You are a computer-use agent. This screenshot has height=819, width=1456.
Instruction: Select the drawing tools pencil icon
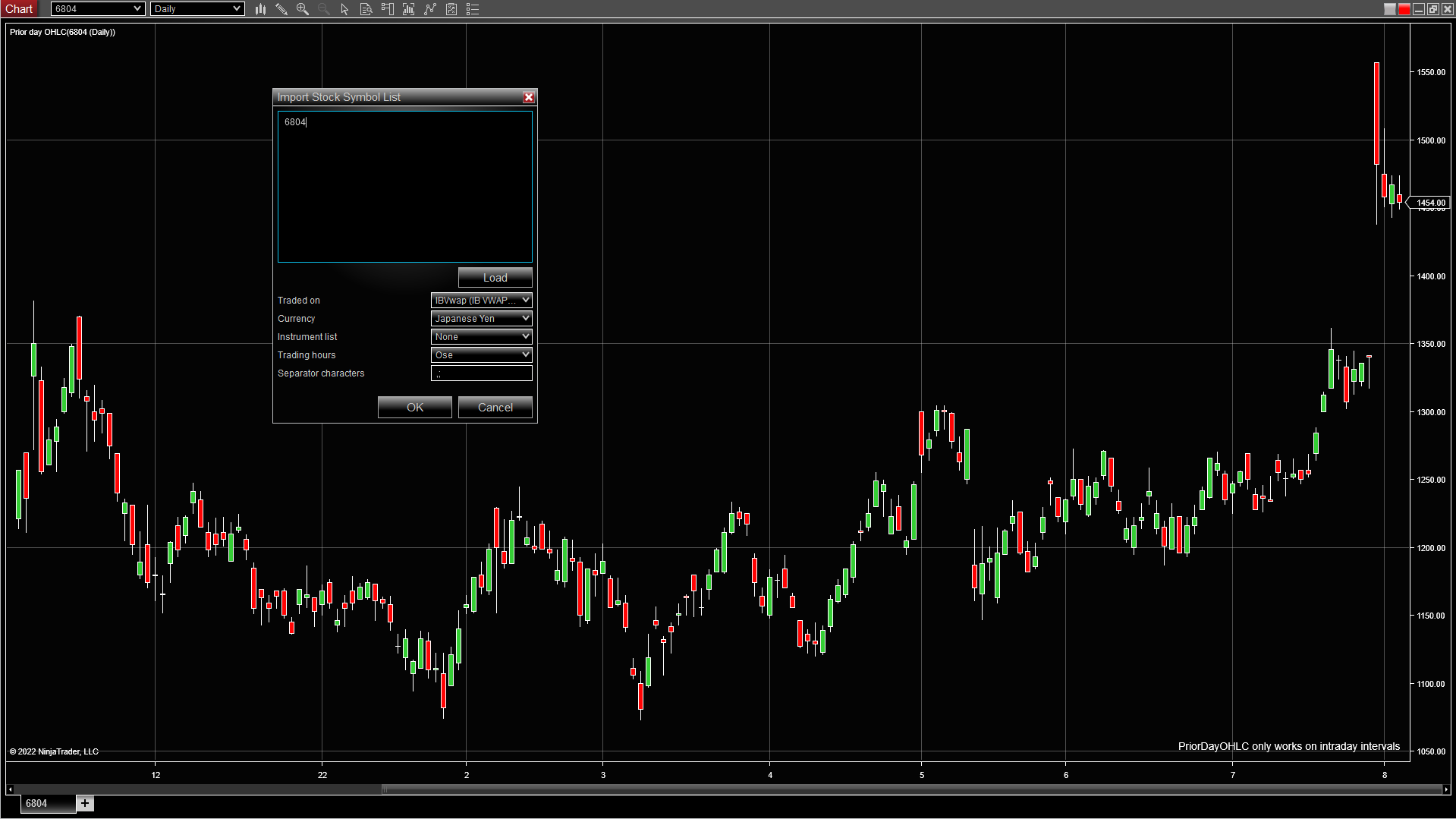pos(281,9)
